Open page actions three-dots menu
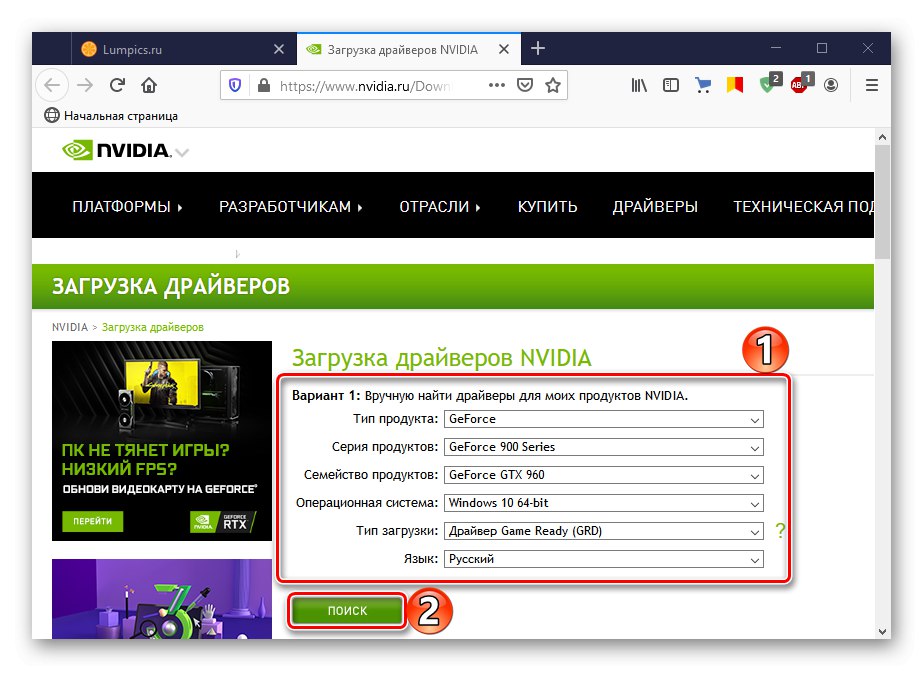This screenshot has height=679, width=923. tap(497, 85)
